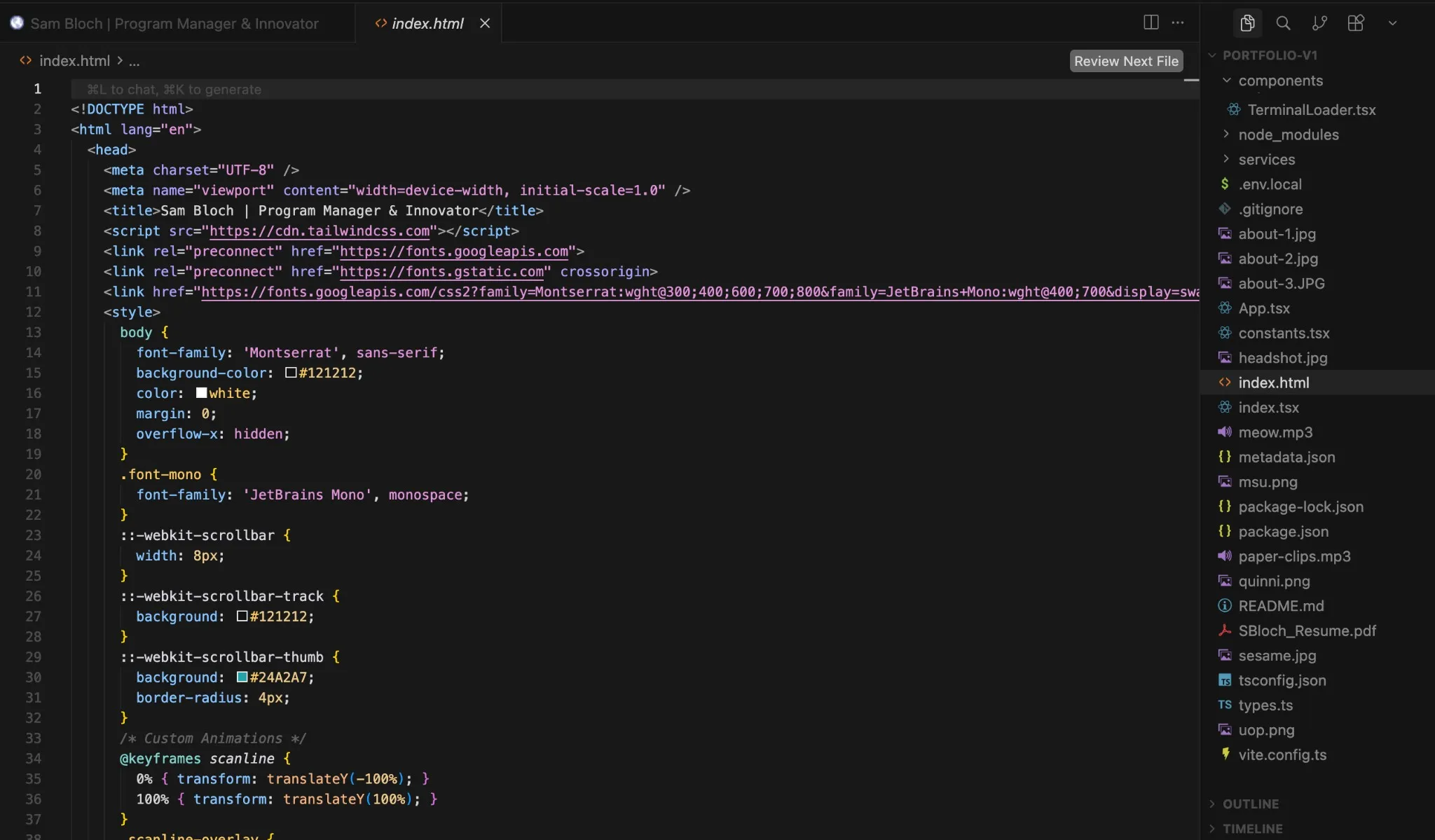Screen dimensions: 1435x840
Task: Click the chat/generate prompt on line 1
Action: click(174, 90)
